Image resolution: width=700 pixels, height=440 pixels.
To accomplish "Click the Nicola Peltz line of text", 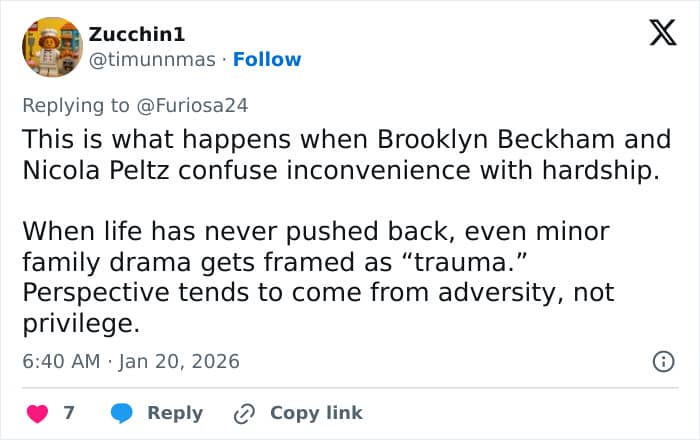I will [340, 169].
